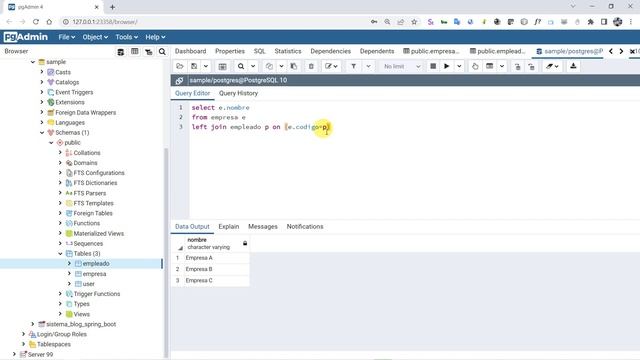This screenshot has height=360, width=640.
Task: Click the connection status link icon
Action: pyautogui.click(x=179, y=80)
